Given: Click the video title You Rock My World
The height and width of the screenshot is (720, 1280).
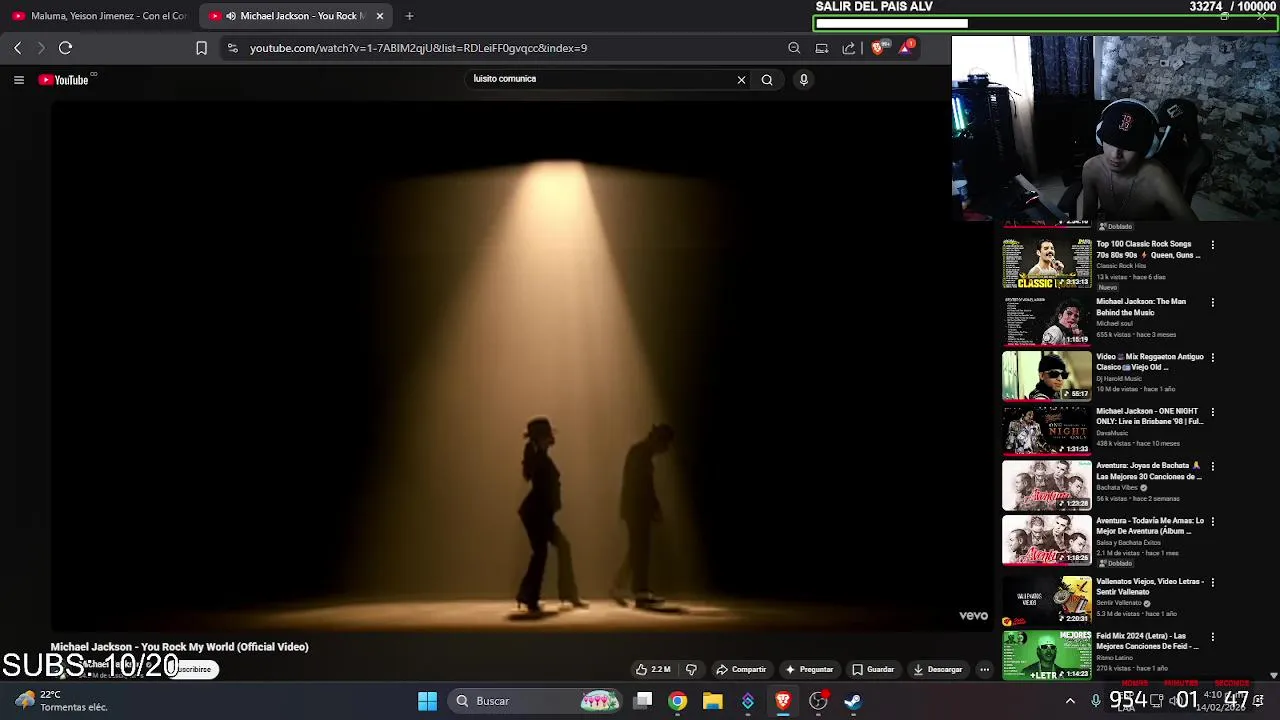Looking at the screenshot, I should (180, 647).
